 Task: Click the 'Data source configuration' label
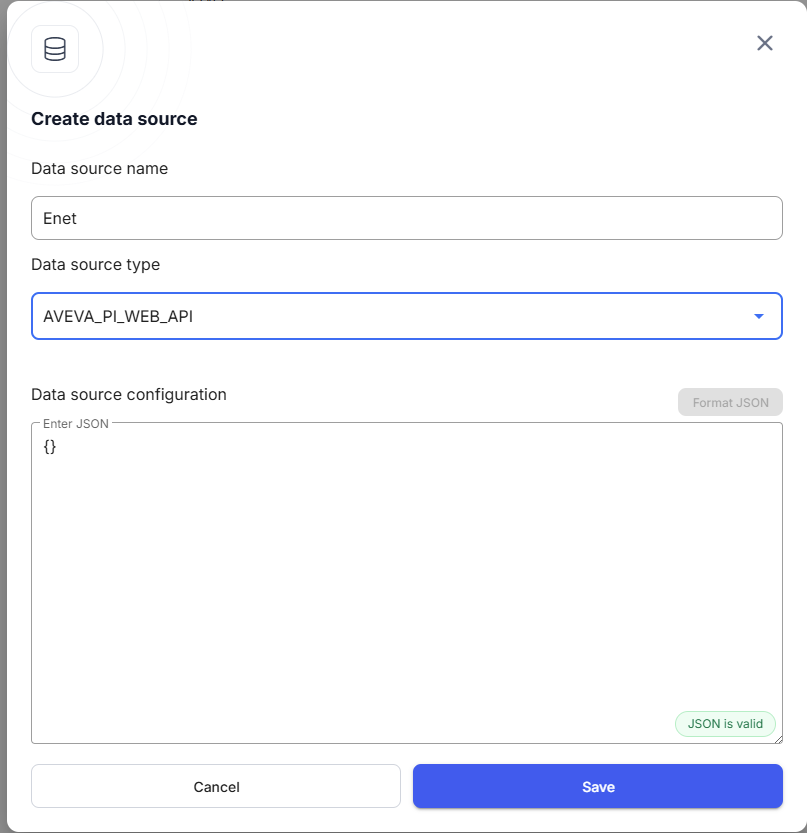129,395
